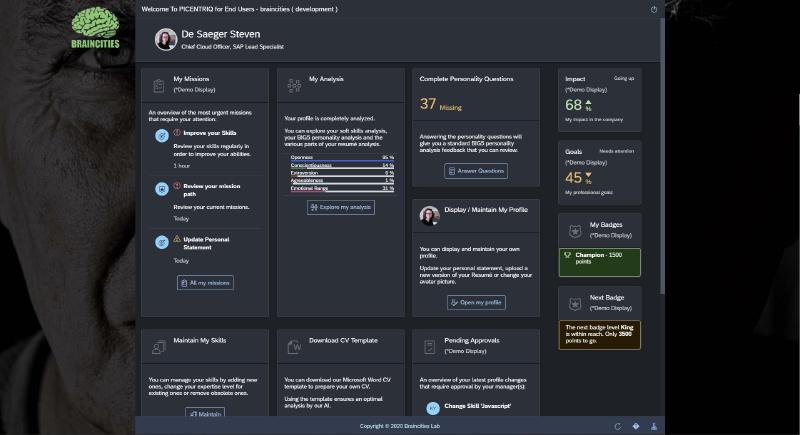
Task: Click the Answer Questions button
Action: click(476, 171)
